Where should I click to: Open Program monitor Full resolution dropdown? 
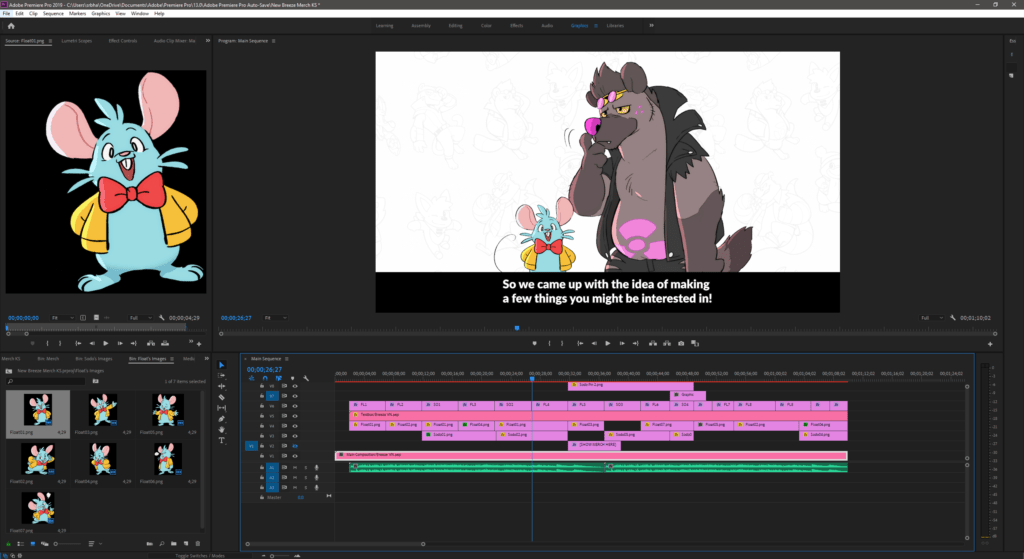click(x=932, y=318)
